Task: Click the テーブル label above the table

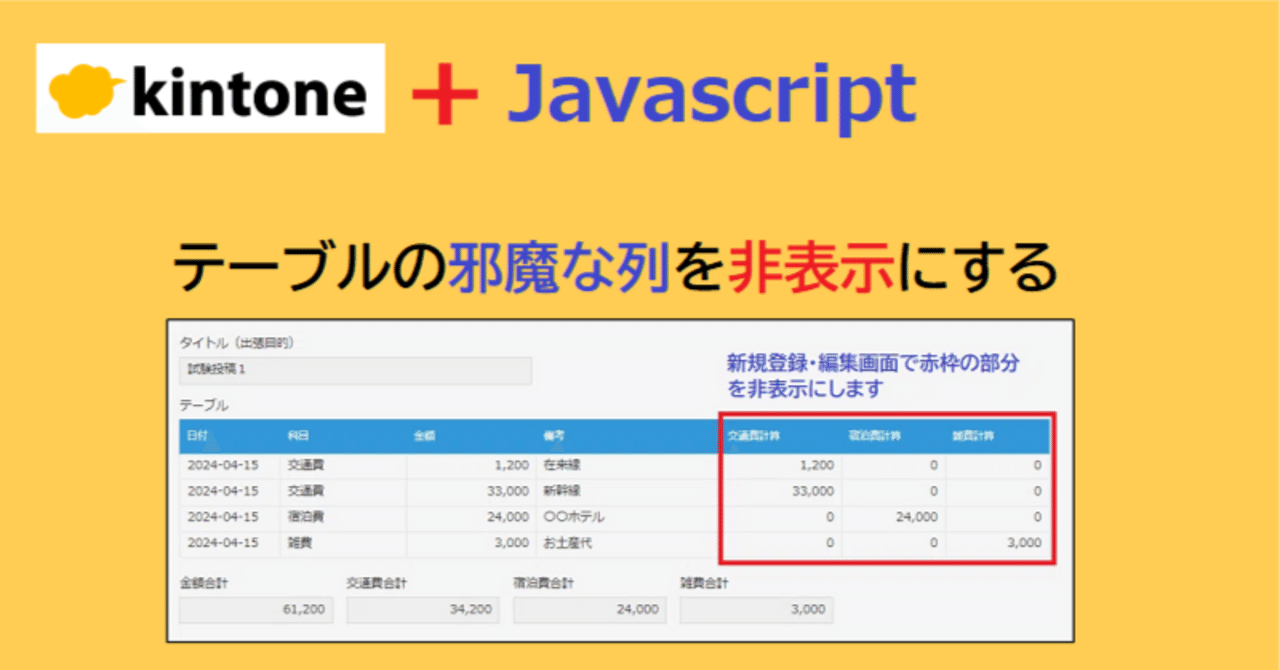Action: (204, 405)
